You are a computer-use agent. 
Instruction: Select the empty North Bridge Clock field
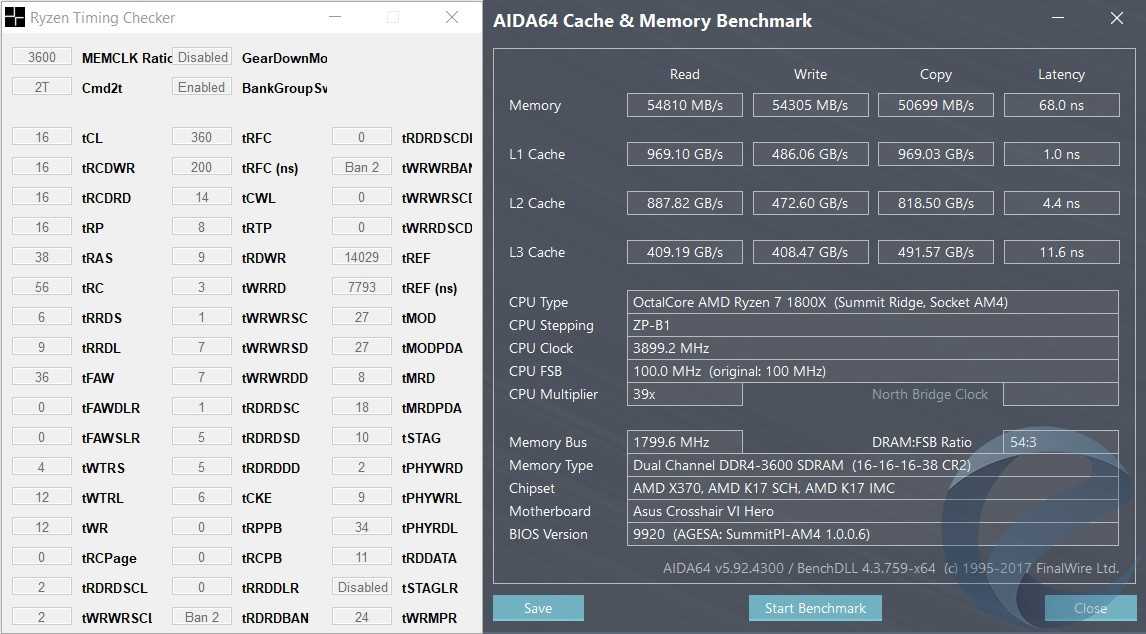[1060, 394]
